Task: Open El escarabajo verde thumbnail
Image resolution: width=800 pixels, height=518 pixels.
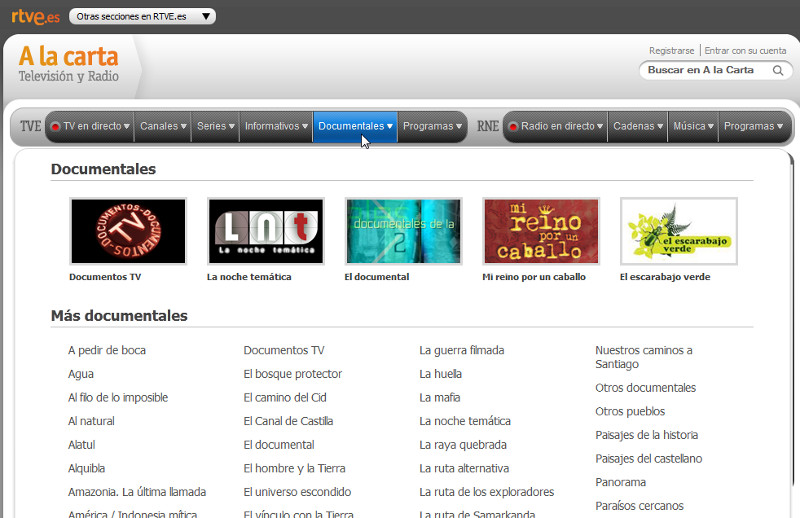Action: (x=679, y=231)
